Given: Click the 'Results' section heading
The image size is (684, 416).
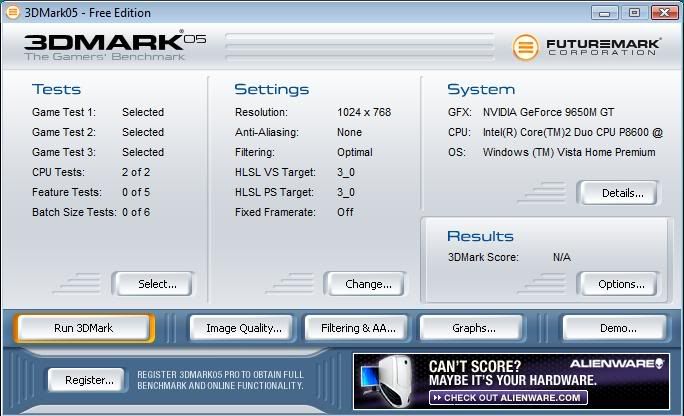Looking at the screenshot, I should [x=480, y=236].
